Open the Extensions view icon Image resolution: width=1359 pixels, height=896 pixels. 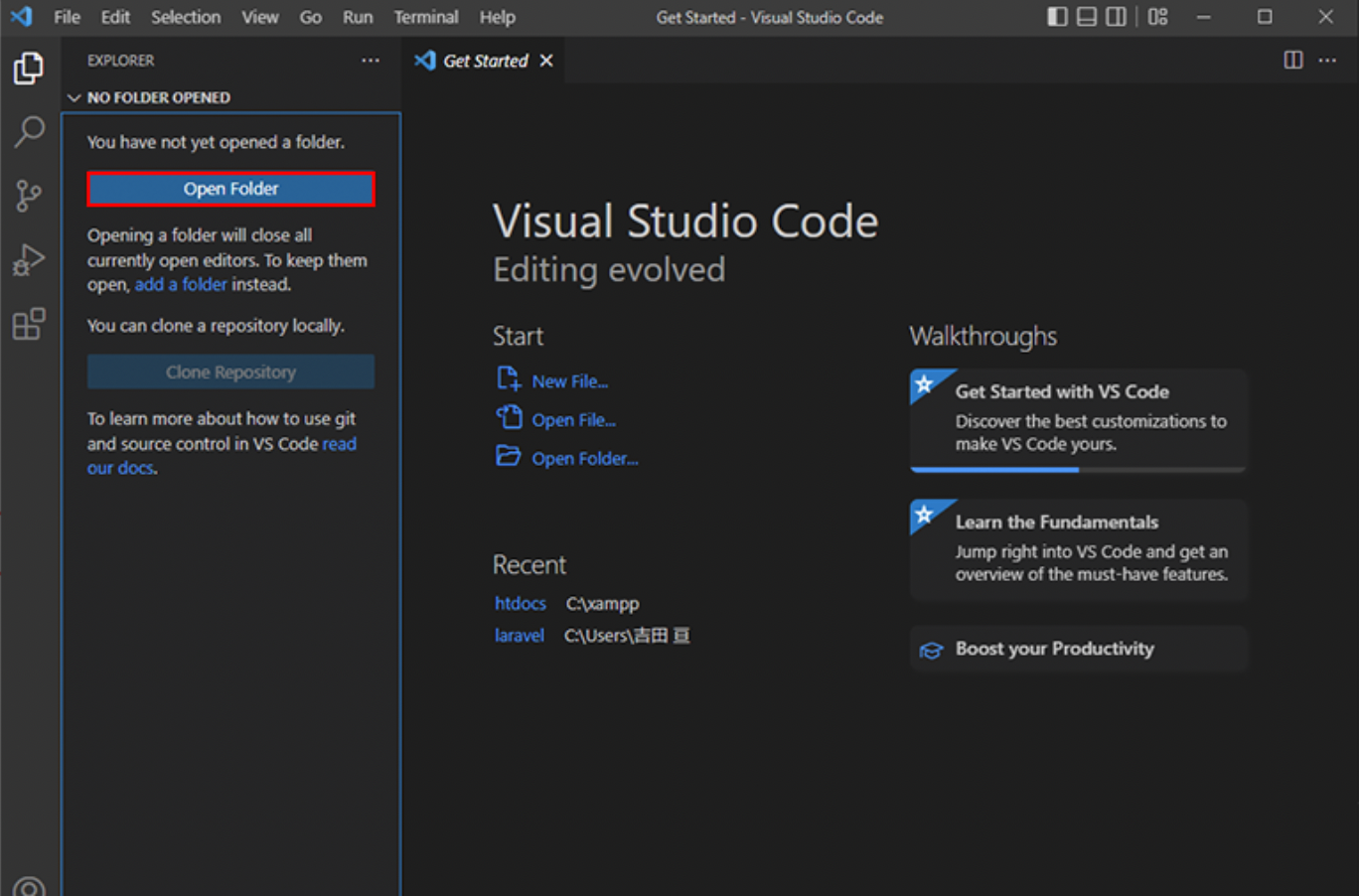(x=29, y=324)
